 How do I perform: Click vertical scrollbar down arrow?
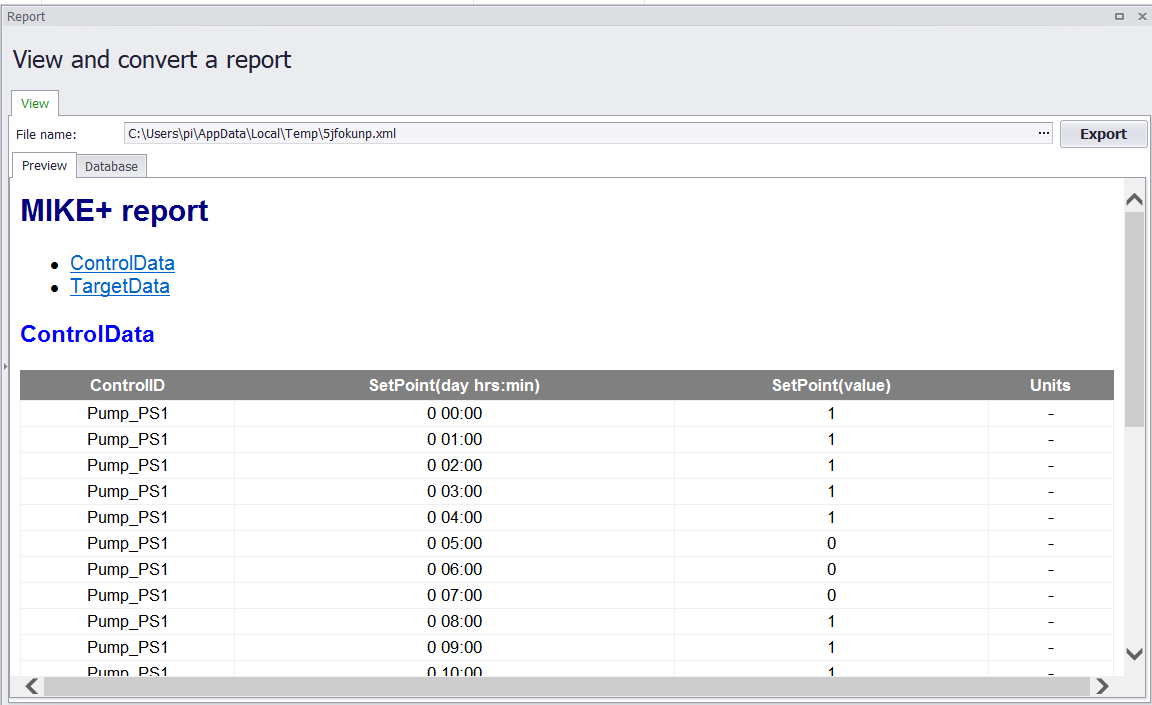(1134, 654)
